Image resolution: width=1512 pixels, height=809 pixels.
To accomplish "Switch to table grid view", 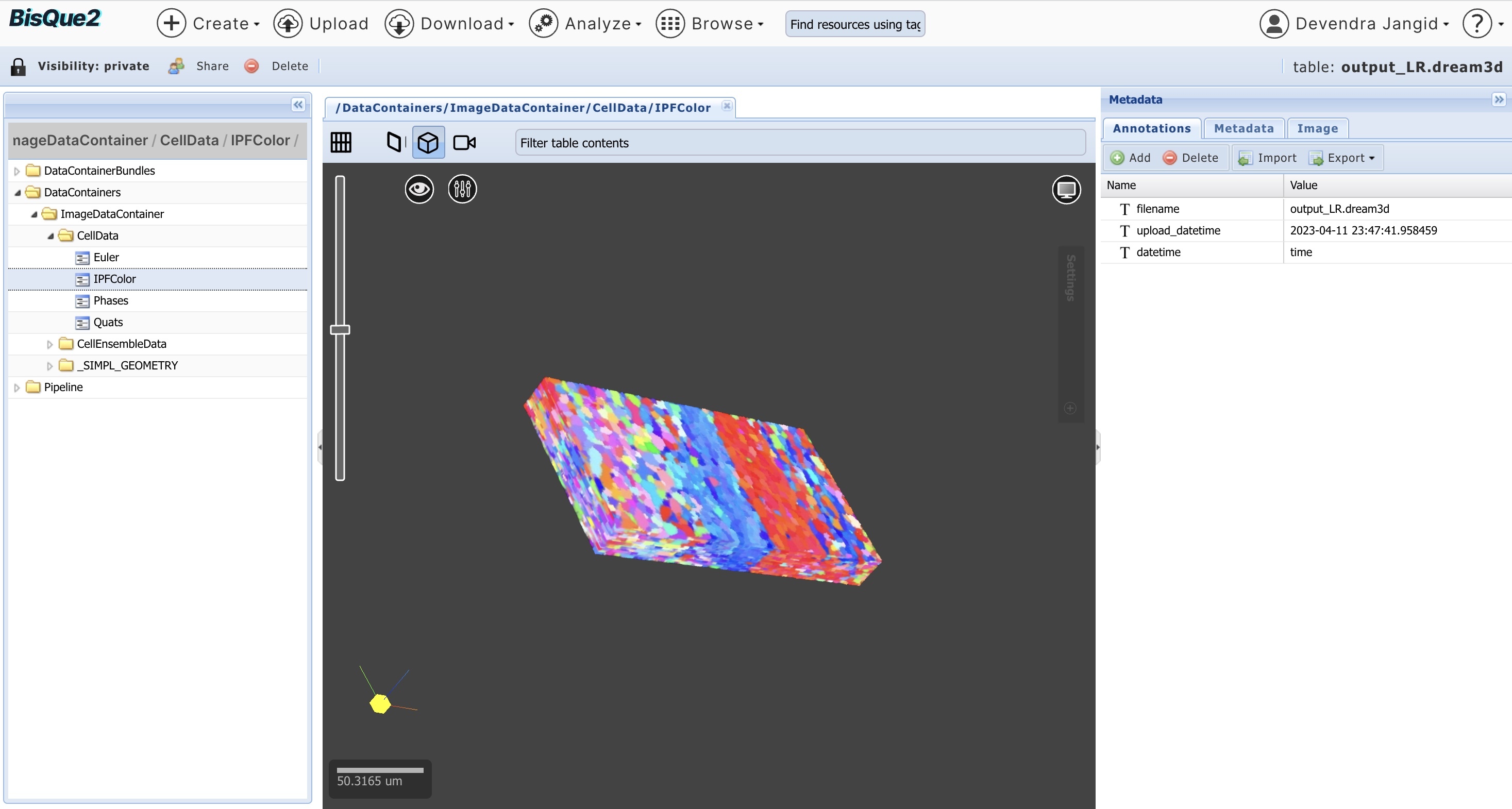I will [x=341, y=142].
